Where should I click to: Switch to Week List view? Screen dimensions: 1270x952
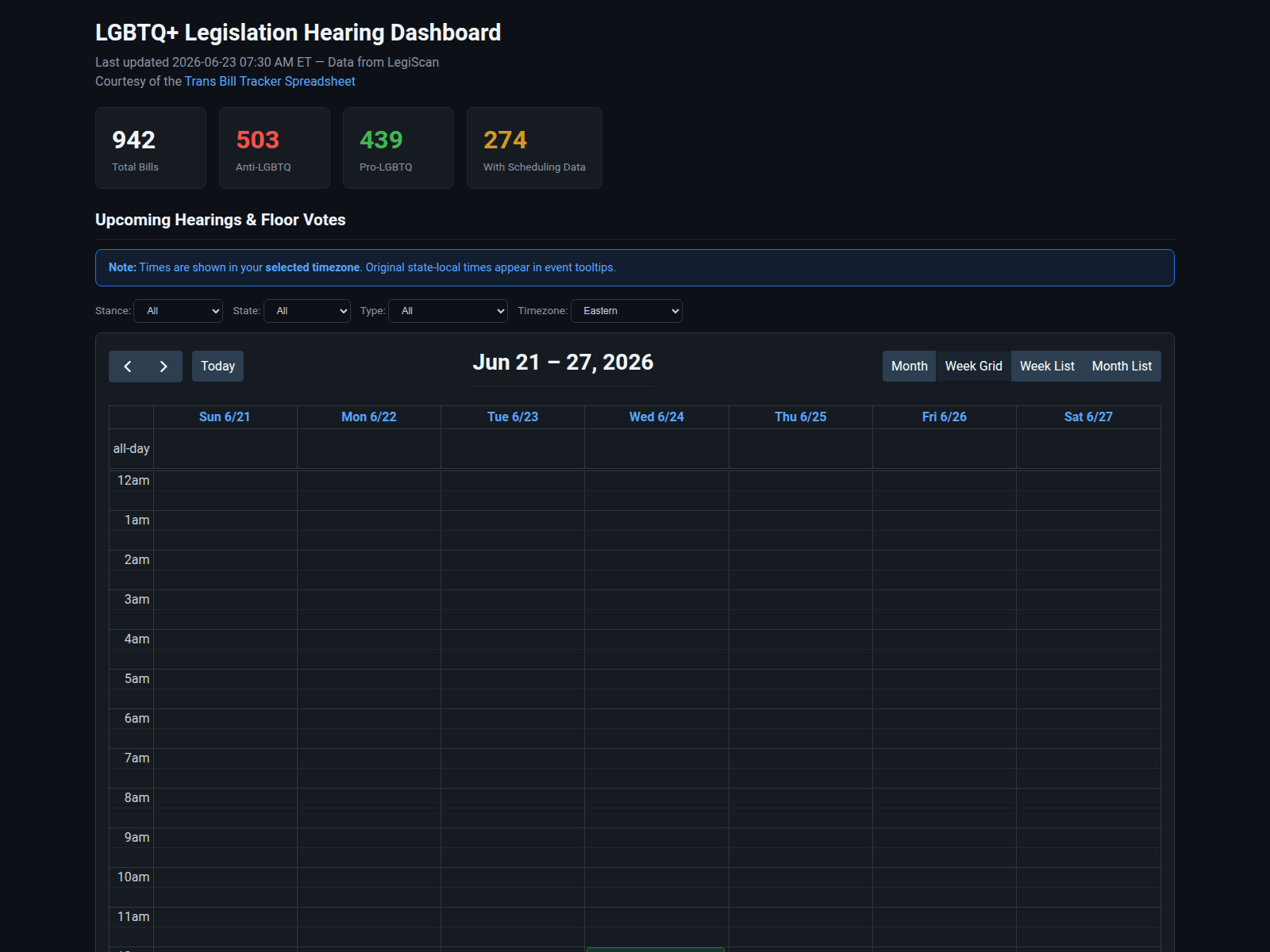tap(1047, 367)
